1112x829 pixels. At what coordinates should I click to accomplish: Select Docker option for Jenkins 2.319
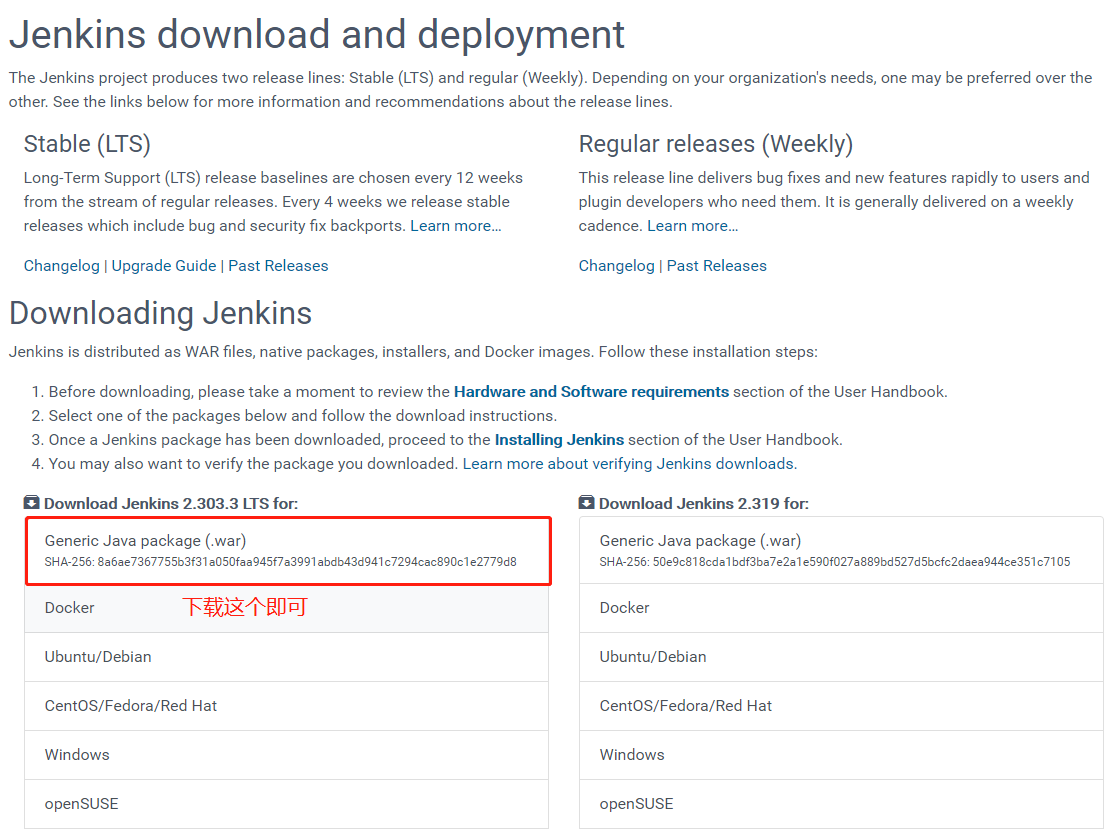pos(623,607)
